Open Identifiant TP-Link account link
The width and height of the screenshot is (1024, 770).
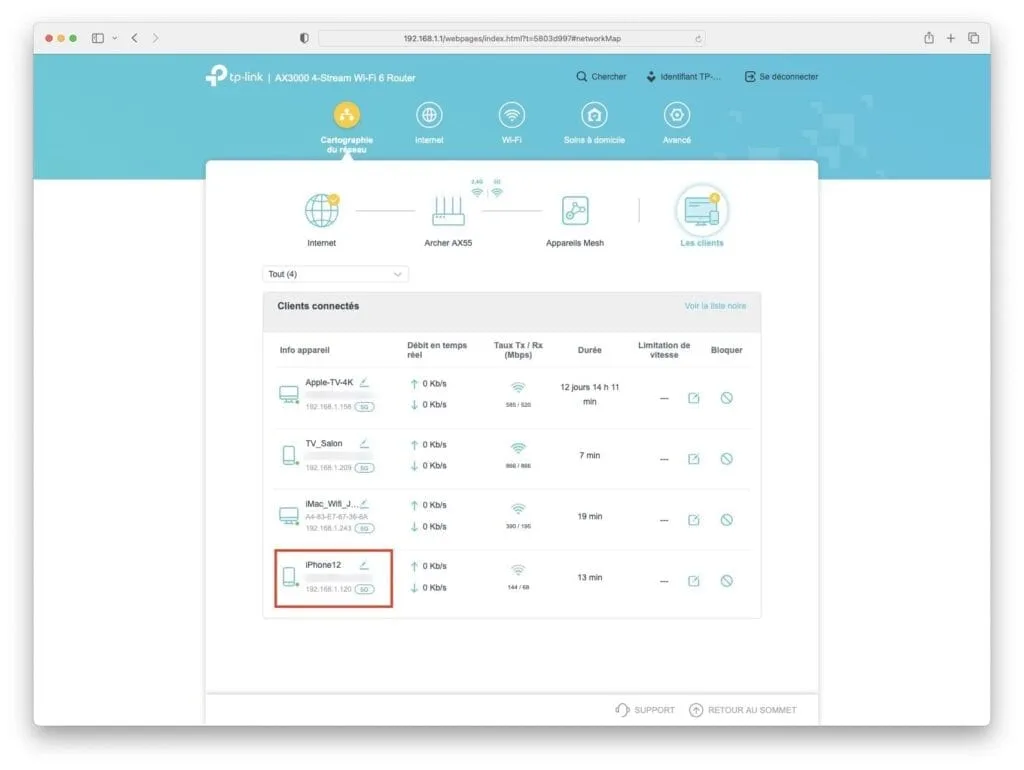pos(683,76)
